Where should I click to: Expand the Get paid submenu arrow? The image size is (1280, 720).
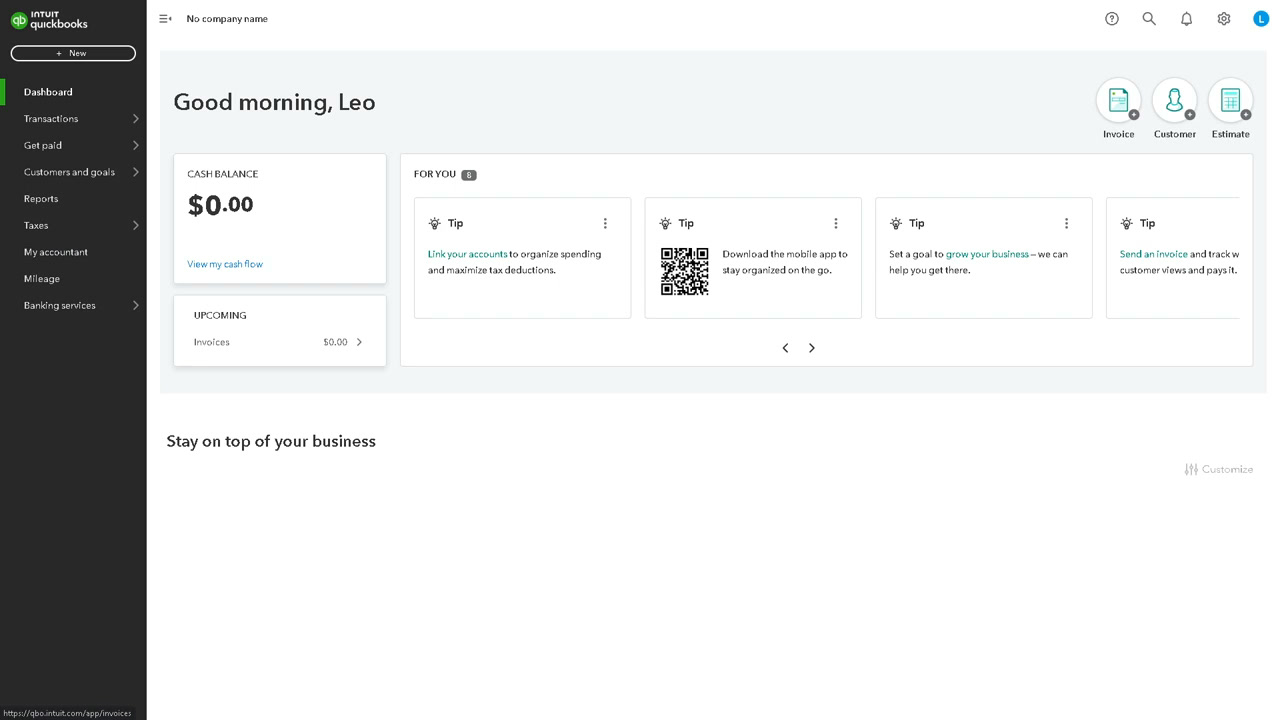(136, 146)
